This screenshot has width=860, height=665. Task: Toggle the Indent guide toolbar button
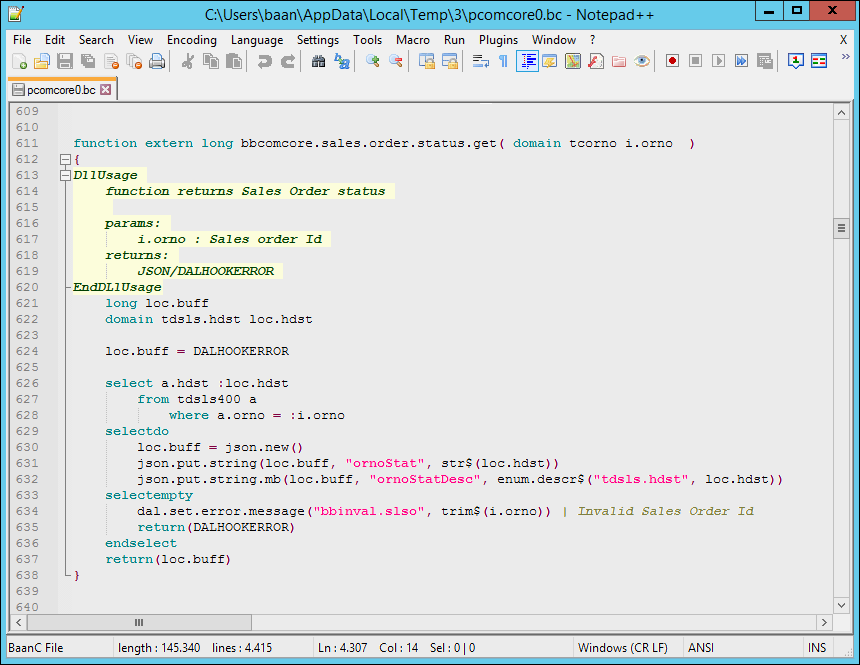coord(527,61)
